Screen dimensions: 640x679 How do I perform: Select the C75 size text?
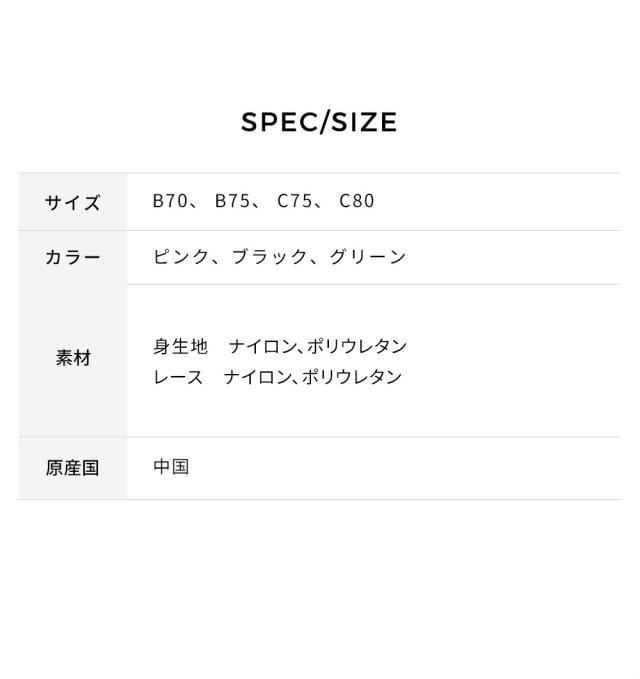point(294,201)
